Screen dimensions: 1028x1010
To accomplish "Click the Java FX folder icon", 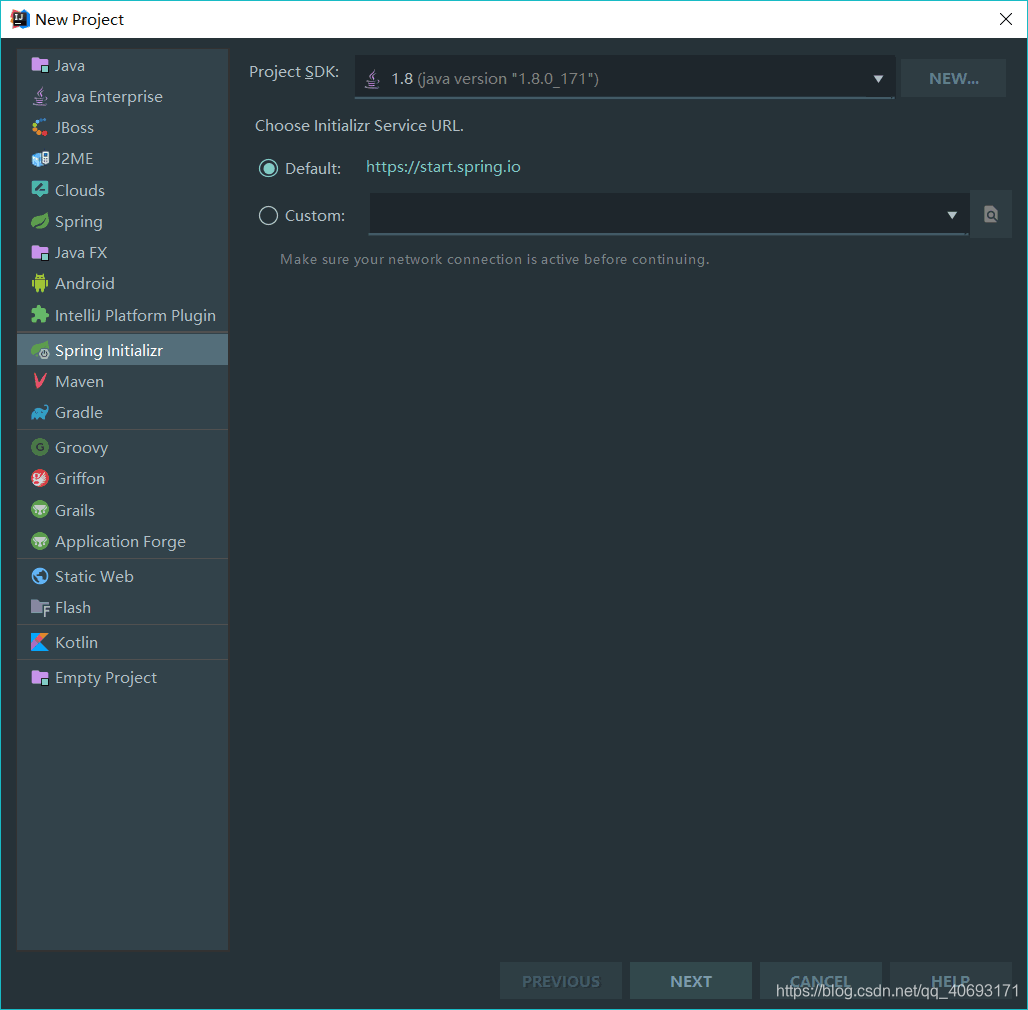I will tap(40, 252).
